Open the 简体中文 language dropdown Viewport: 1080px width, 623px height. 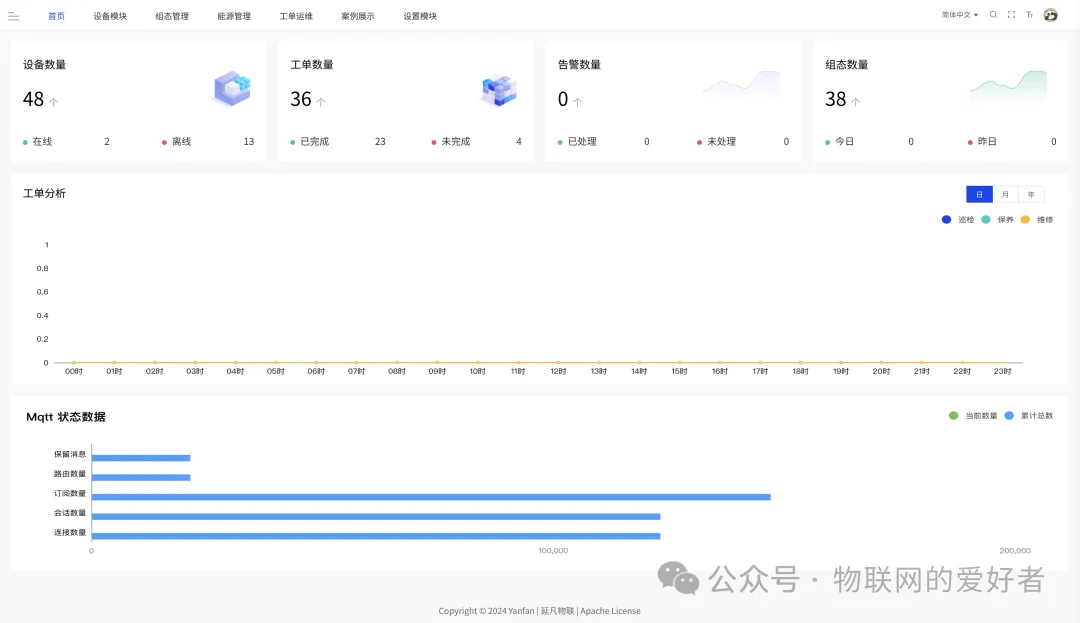coord(959,14)
